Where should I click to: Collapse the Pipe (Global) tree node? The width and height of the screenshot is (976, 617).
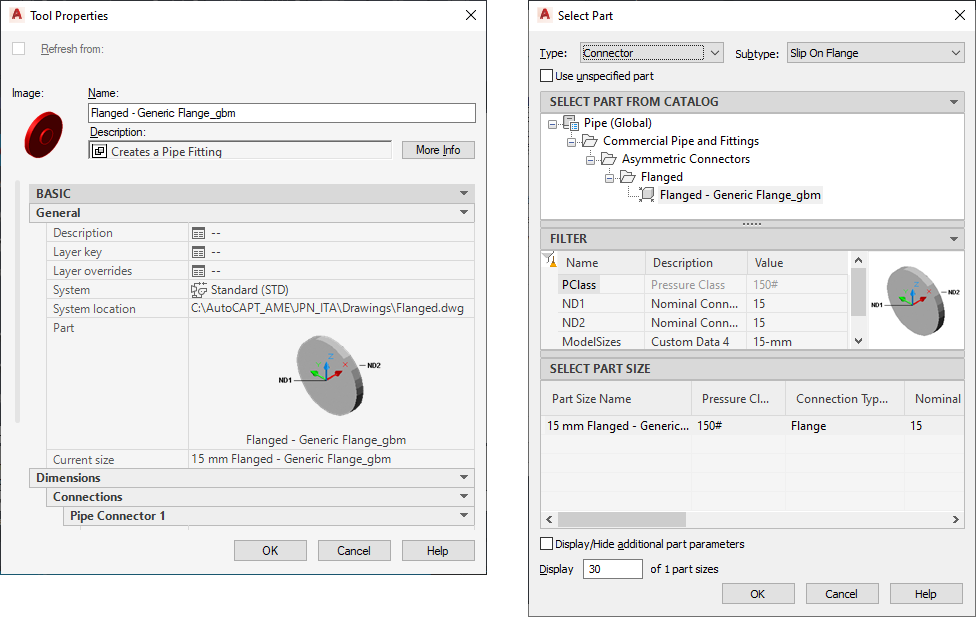(552, 125)
